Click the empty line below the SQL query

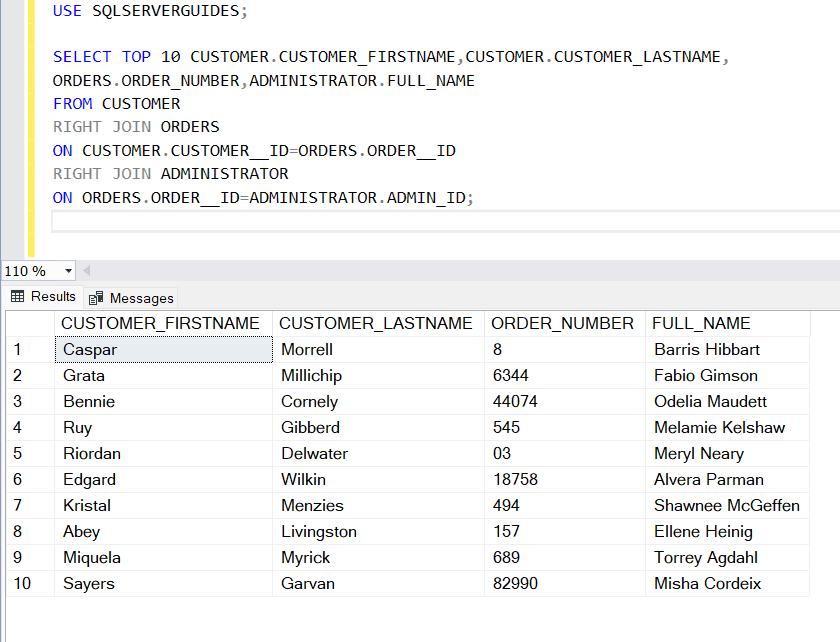(x=200, y=221)
